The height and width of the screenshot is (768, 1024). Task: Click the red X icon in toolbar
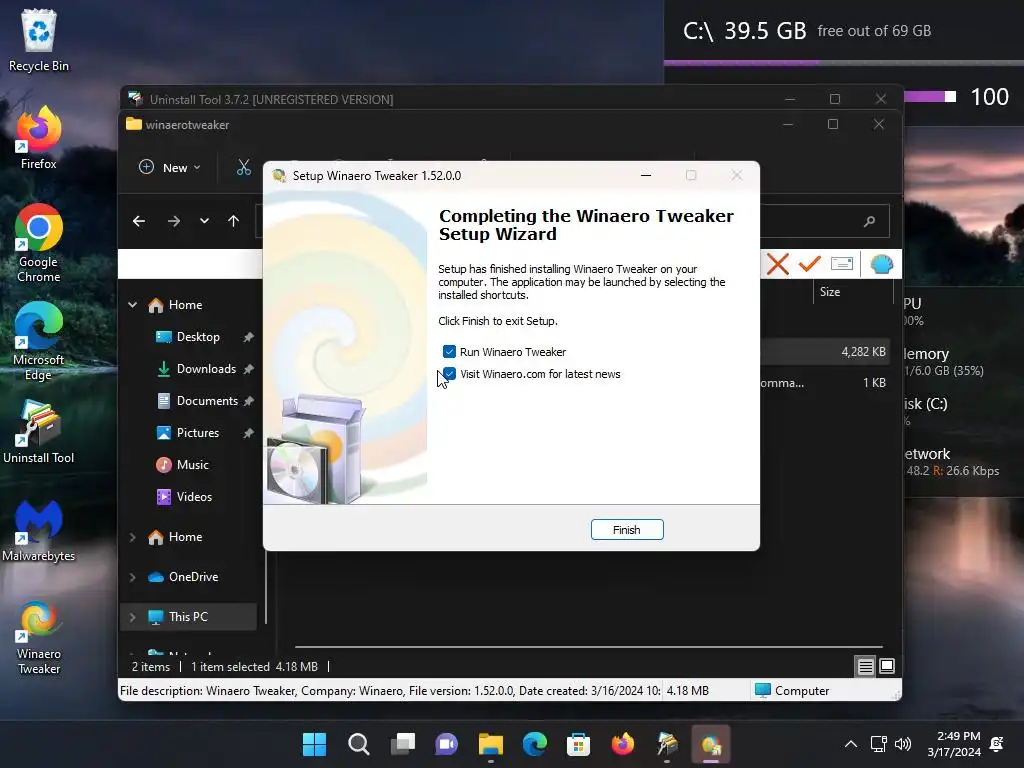778,264
